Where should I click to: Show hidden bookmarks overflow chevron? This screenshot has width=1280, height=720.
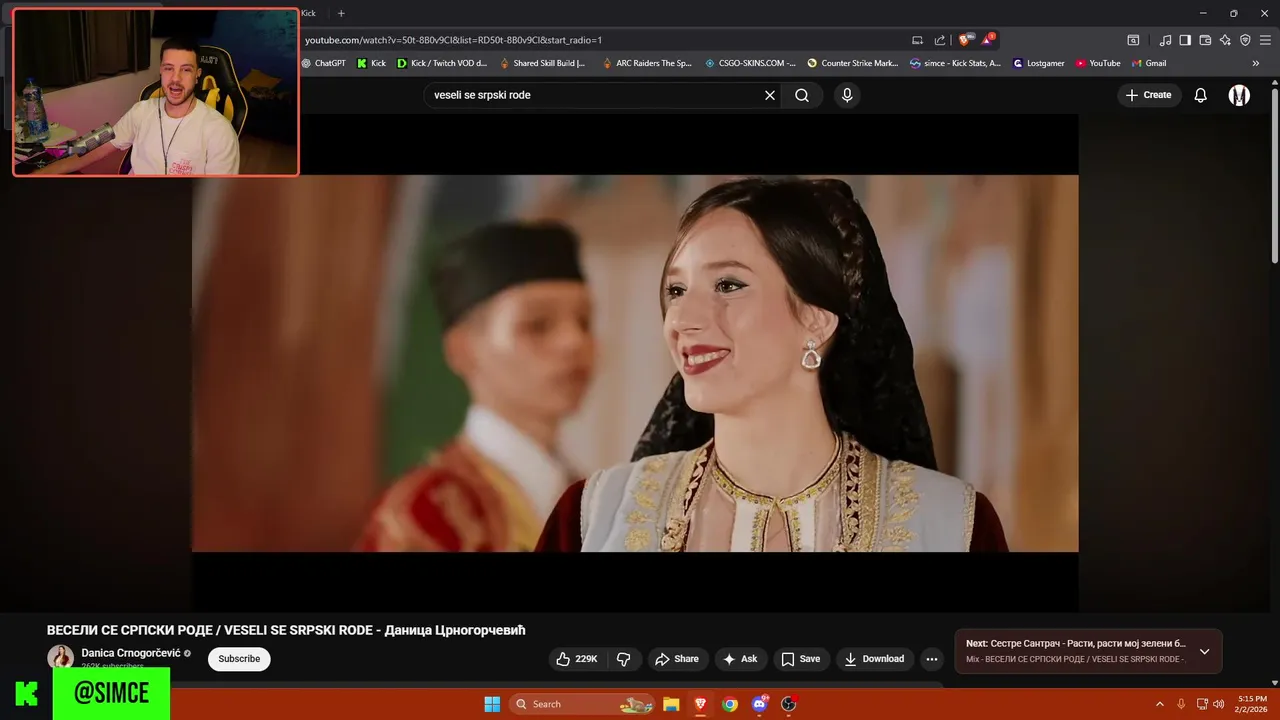point(1257,63)
